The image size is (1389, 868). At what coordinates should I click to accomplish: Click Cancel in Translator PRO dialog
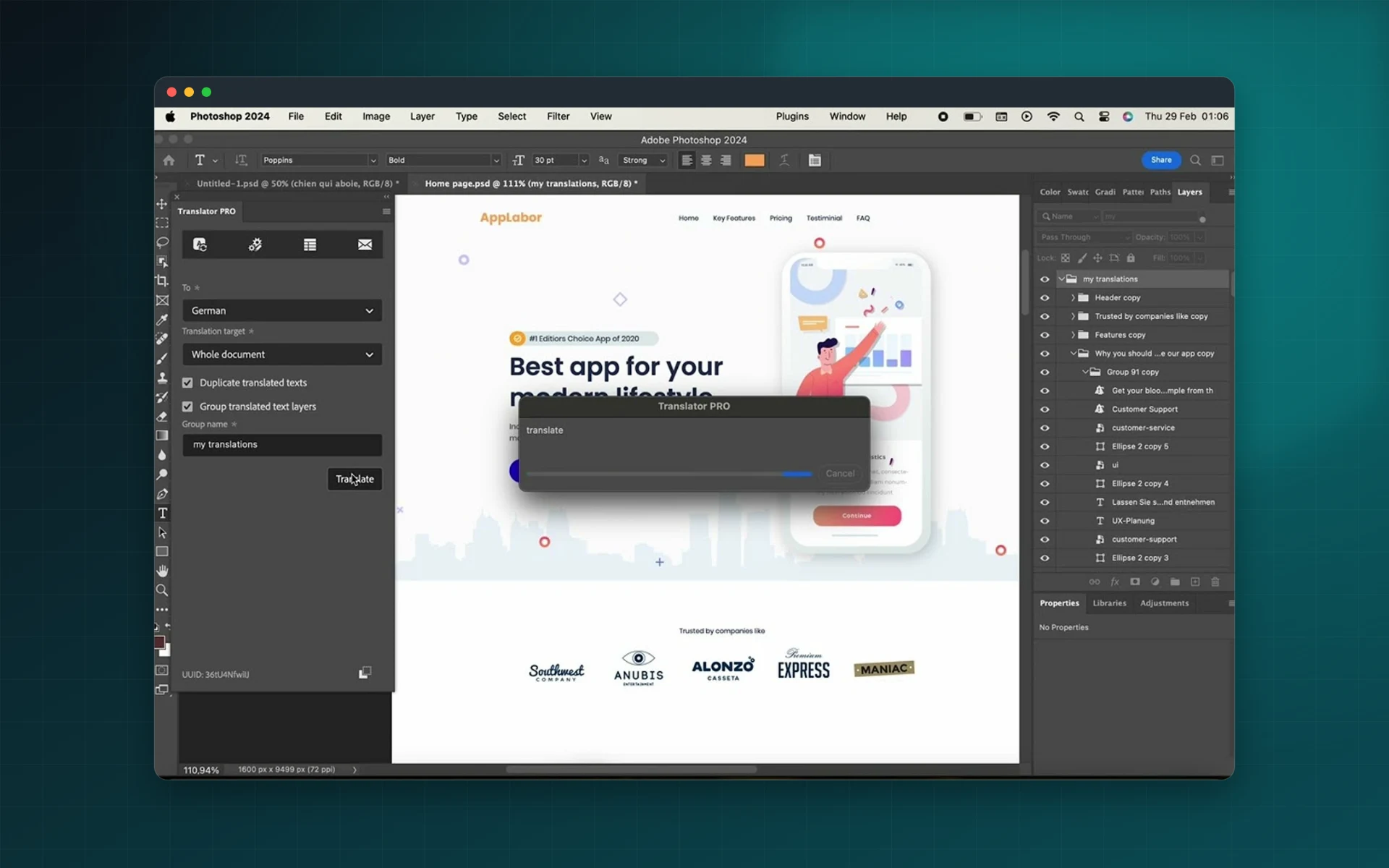point(840,474)
